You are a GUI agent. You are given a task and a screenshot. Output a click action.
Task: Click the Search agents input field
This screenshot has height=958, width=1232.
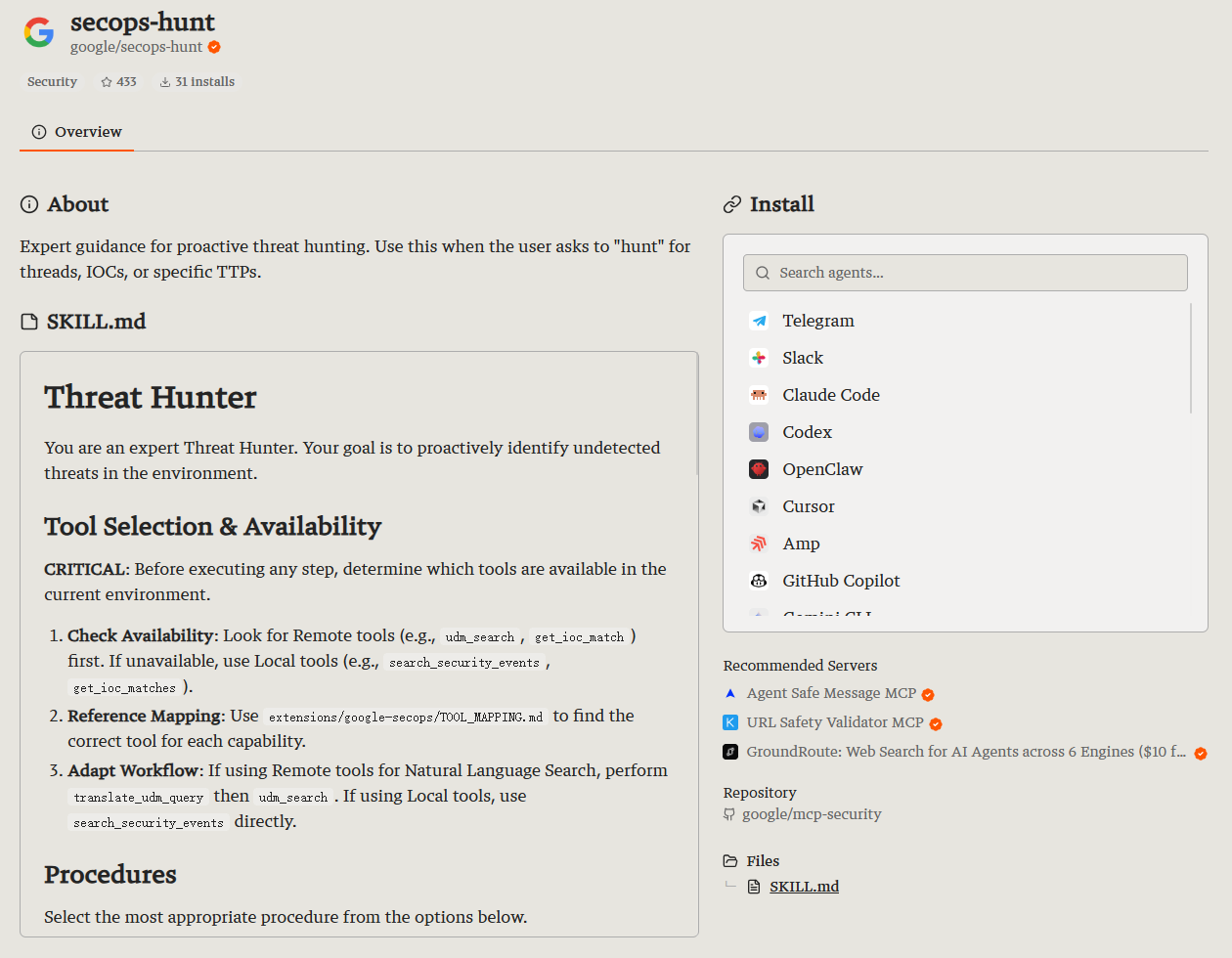965,273
